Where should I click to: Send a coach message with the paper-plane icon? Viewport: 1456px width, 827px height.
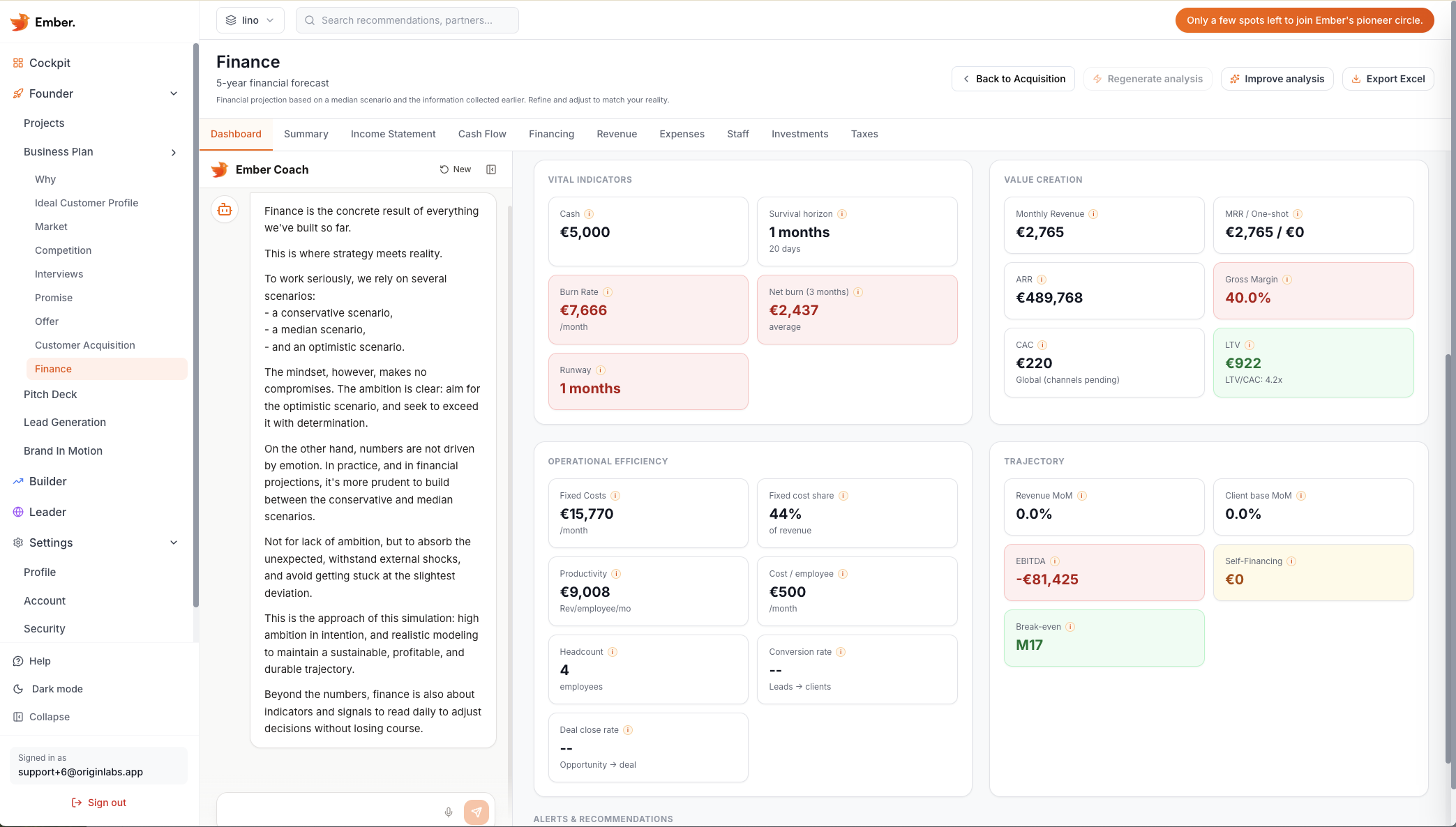[477, 812]
